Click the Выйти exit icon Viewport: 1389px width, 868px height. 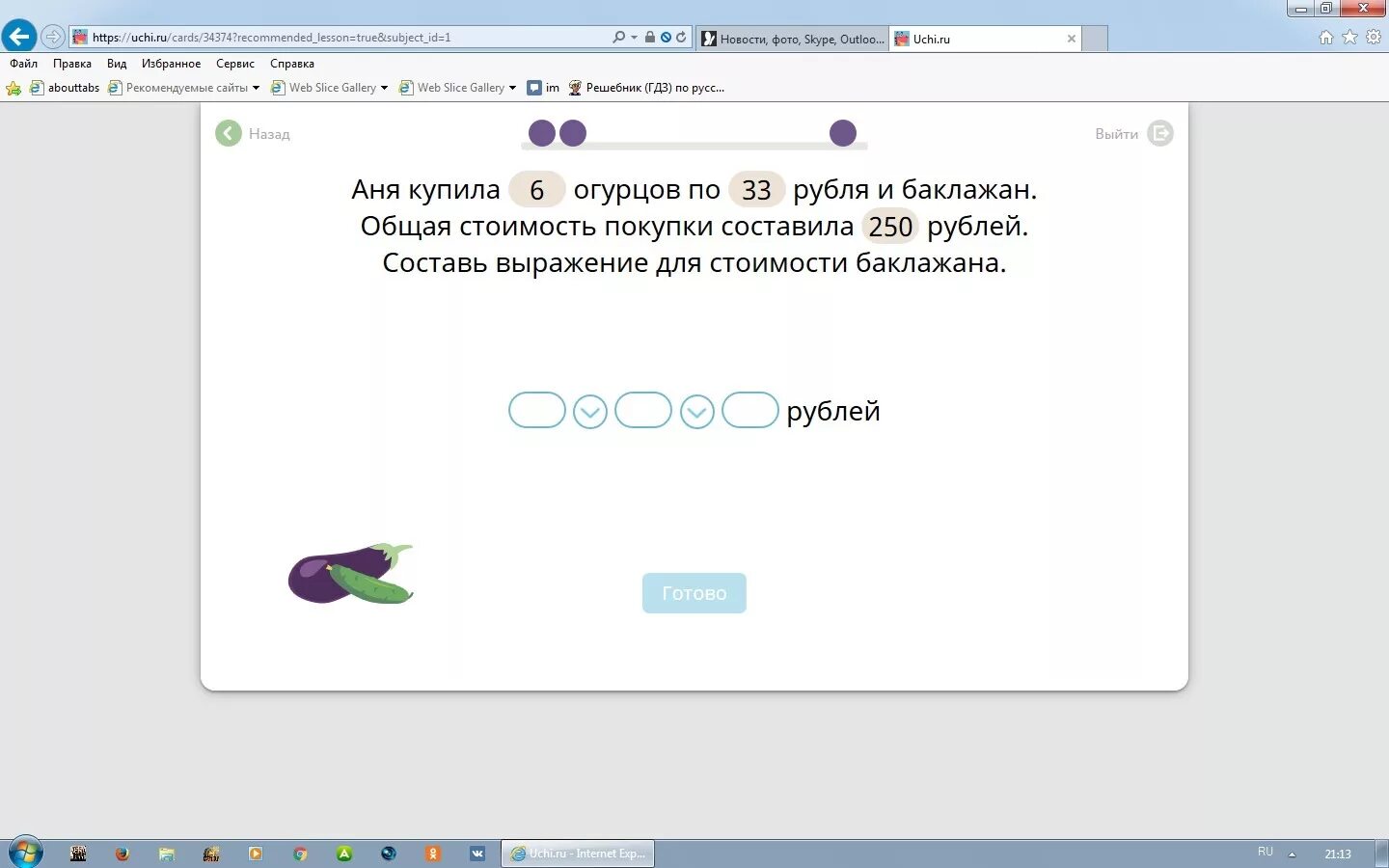tap(1160, 133)
